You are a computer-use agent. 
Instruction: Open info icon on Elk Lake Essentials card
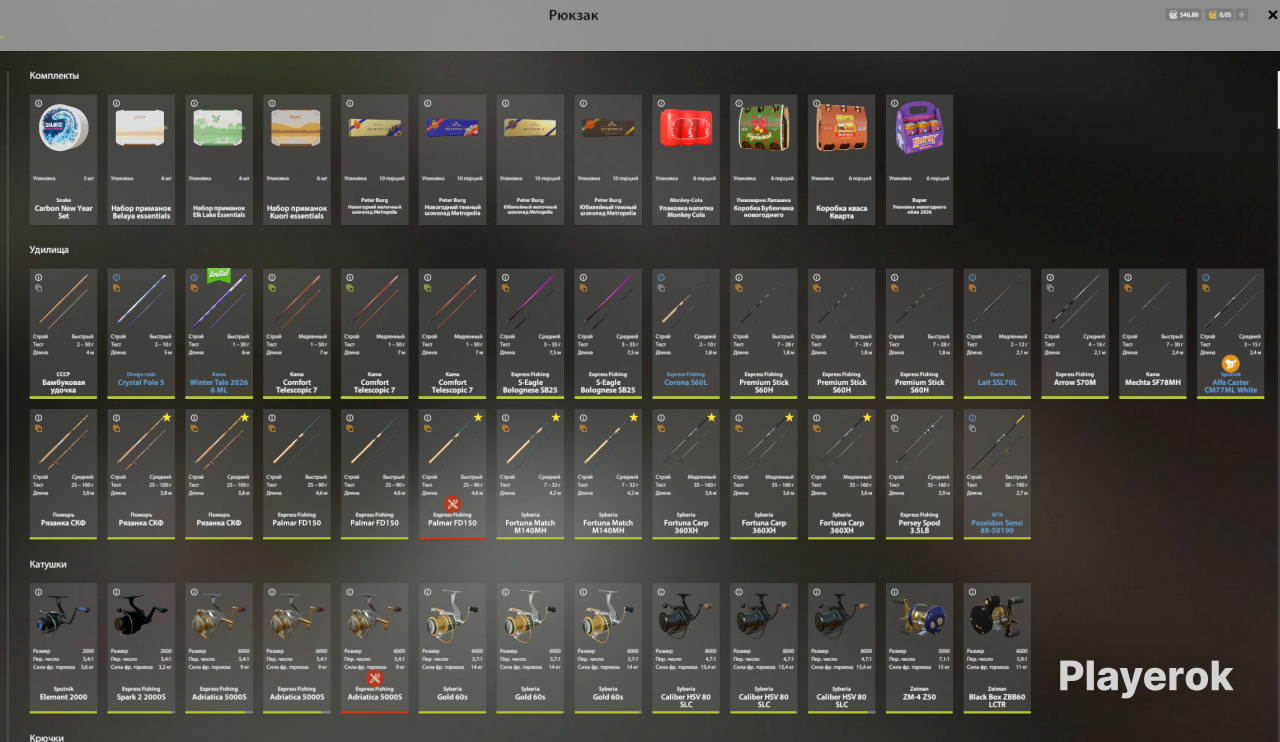194,103
